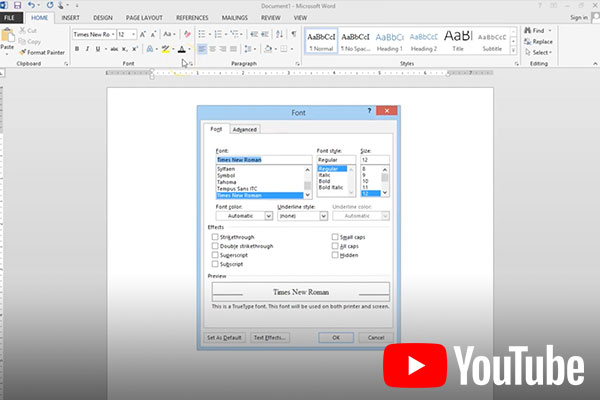Image resolution: width=600 pixels, height=400 pixels.
Task: Open the Underline style dropdown
Action: 324,216
